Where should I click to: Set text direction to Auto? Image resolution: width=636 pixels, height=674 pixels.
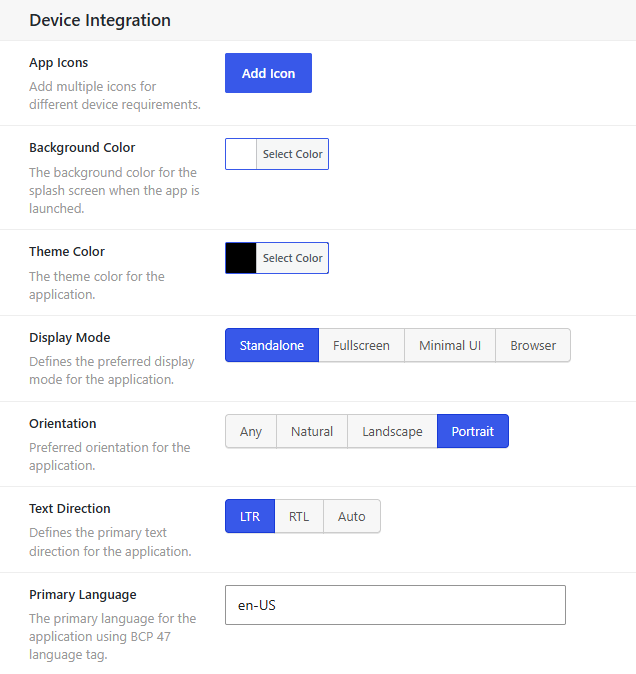tap(352, 516)
